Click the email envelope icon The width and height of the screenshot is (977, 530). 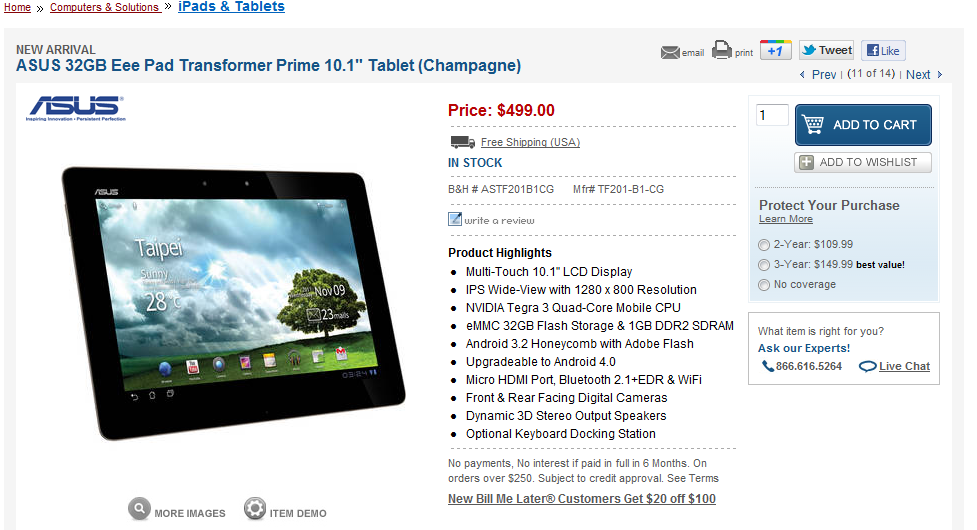click(670, 52)
